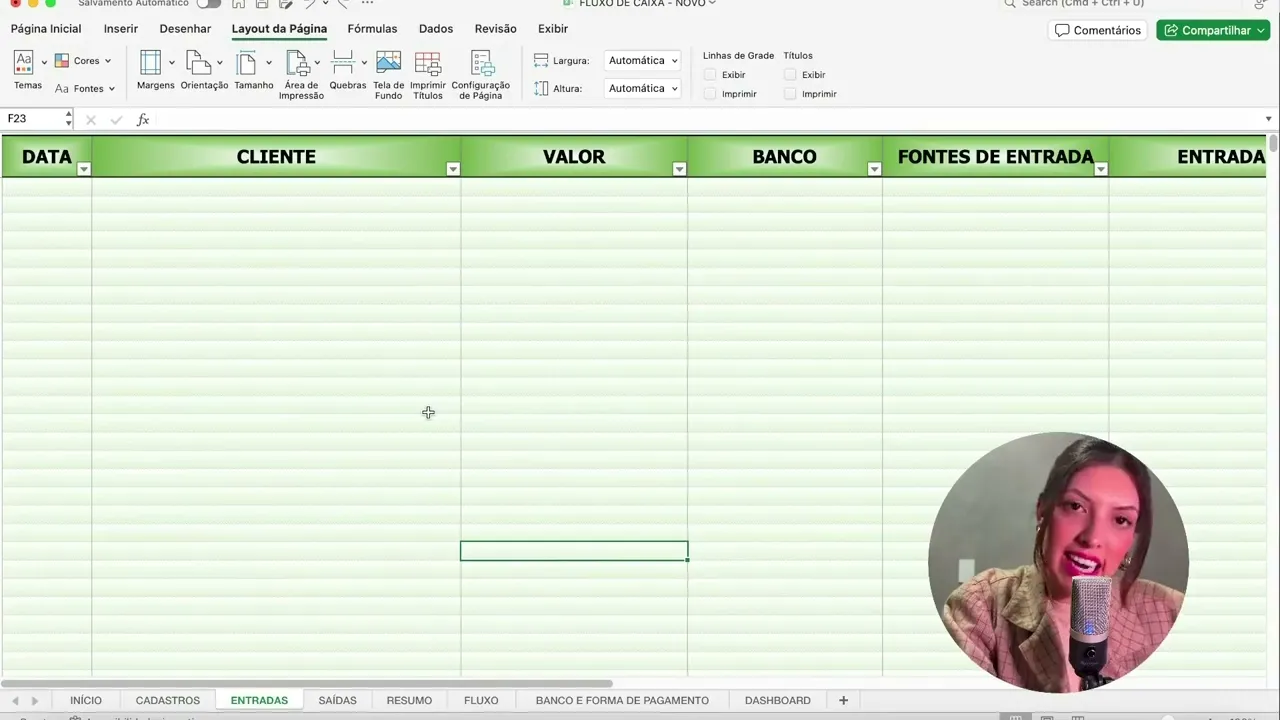Screen dimensions: 1280x720
Task: Click the Name Box showing F23
Action: 32,119
